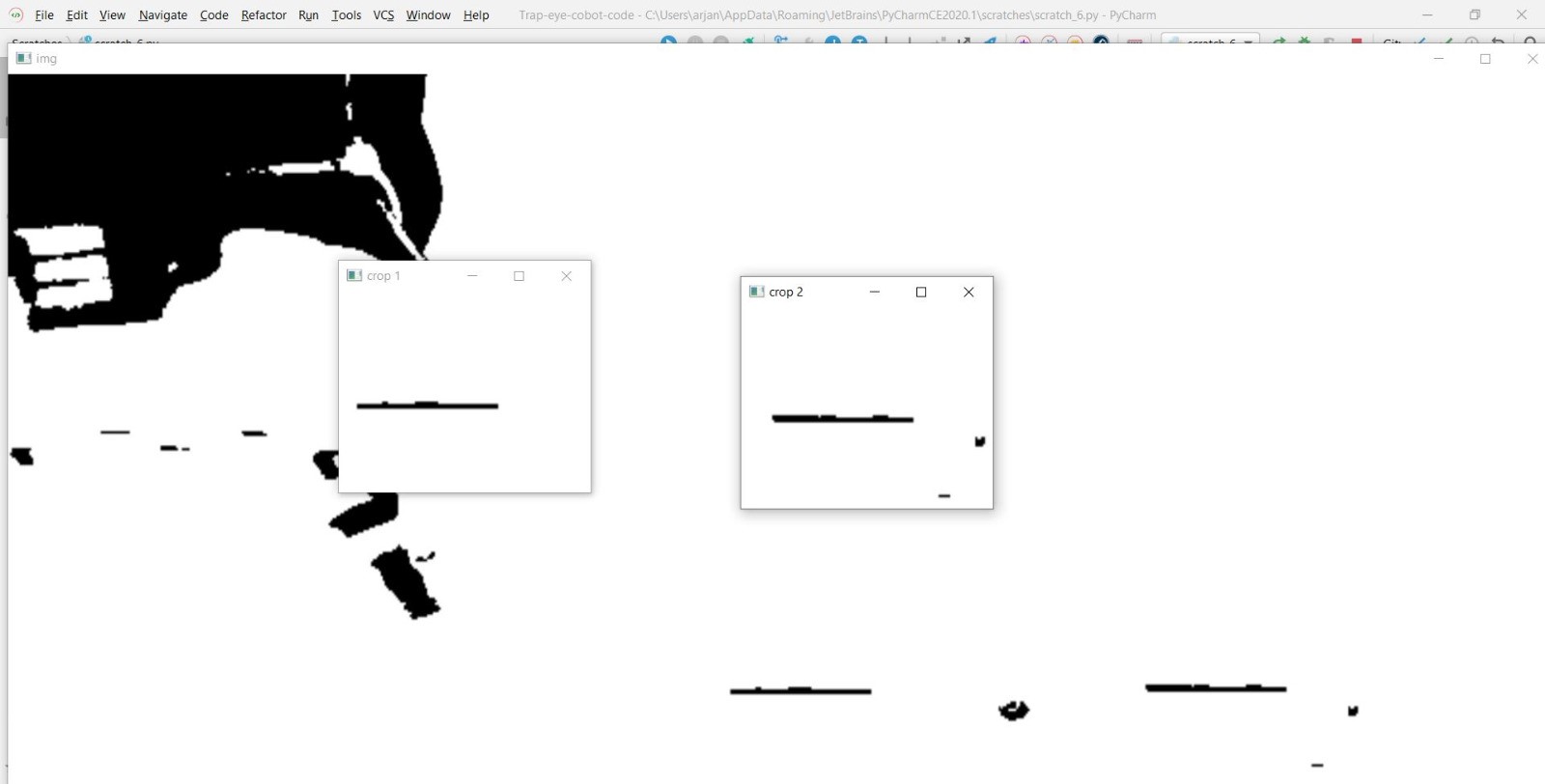Click the img window title icon

[x=24, y=58]
